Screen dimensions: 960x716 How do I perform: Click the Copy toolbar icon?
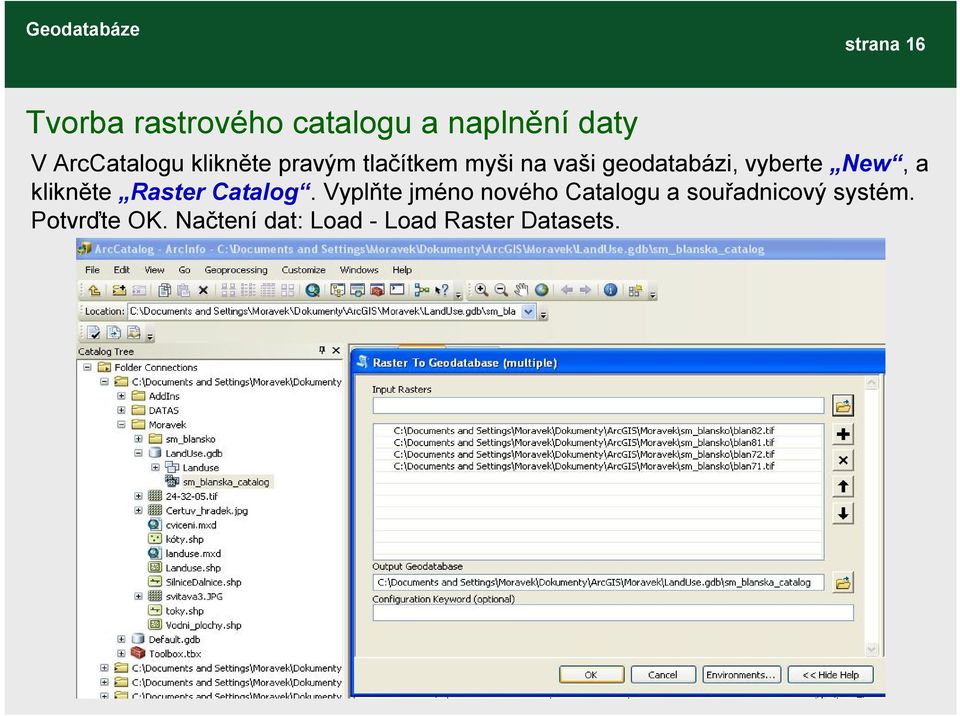point(165,290)
